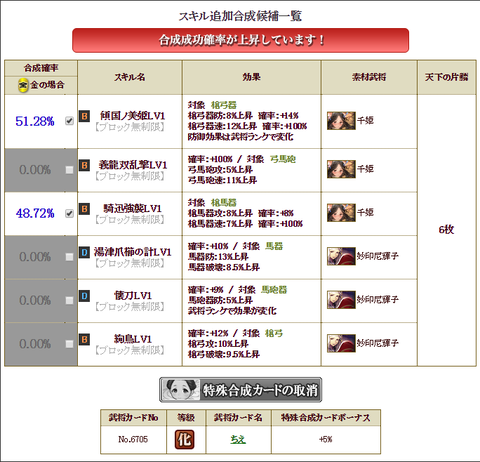This screenshot has width=480, height=462.
Task: Click the 6枚 value in 天下の片鱗 column
Action: pos(446,230)
